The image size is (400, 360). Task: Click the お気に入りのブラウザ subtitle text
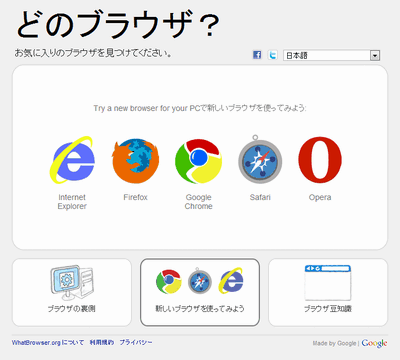tap(93, 53)
